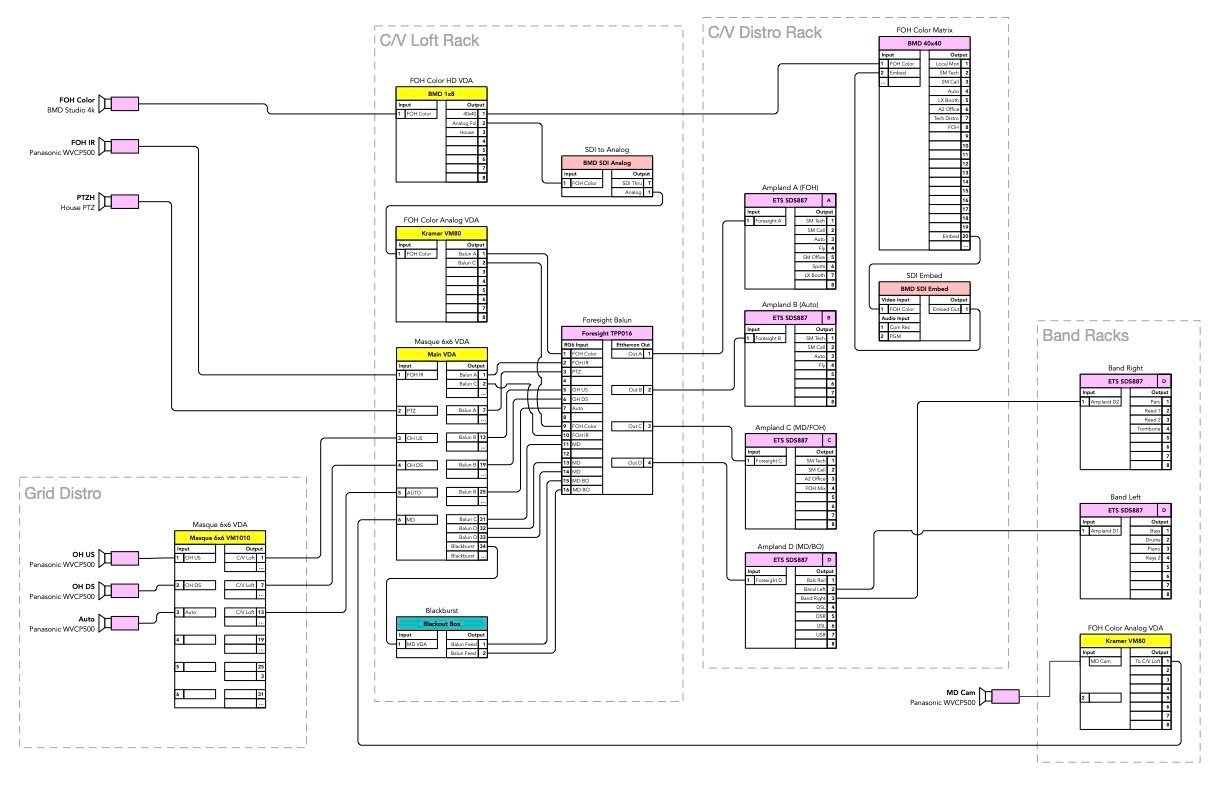Click the 'SDI Embed' label
The height and width of the screenshot is (792, 1224).
pyautogui.click(x=924, y=275)
